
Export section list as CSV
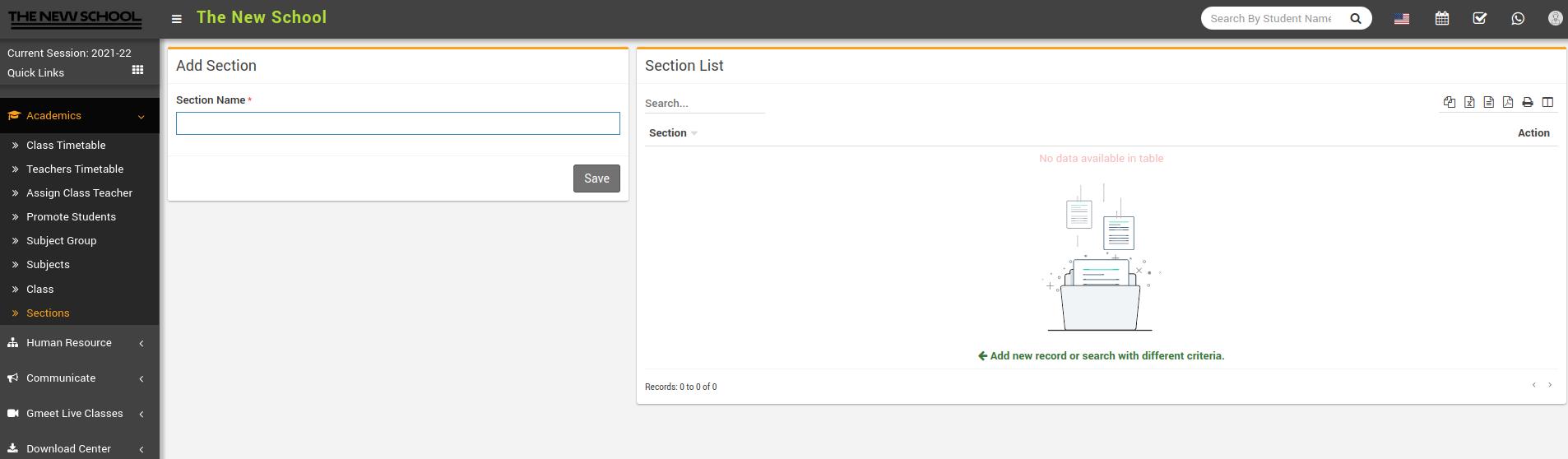pyautogui.click(x=1488, y=102)
